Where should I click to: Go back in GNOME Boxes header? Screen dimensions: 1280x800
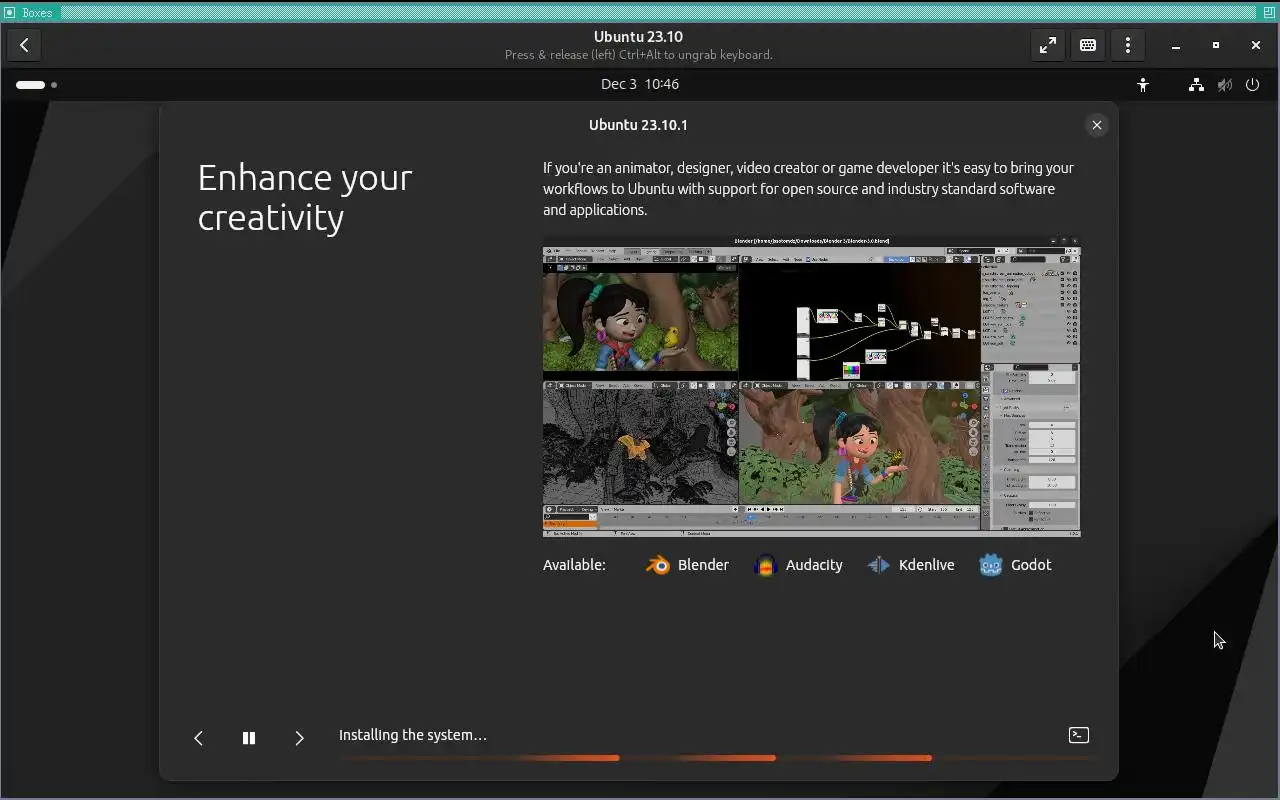[24, 45]
